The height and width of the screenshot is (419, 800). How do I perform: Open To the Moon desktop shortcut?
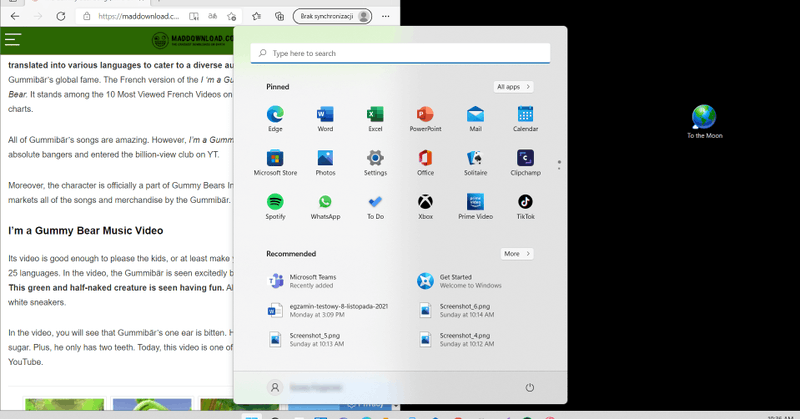click(704, 122)
